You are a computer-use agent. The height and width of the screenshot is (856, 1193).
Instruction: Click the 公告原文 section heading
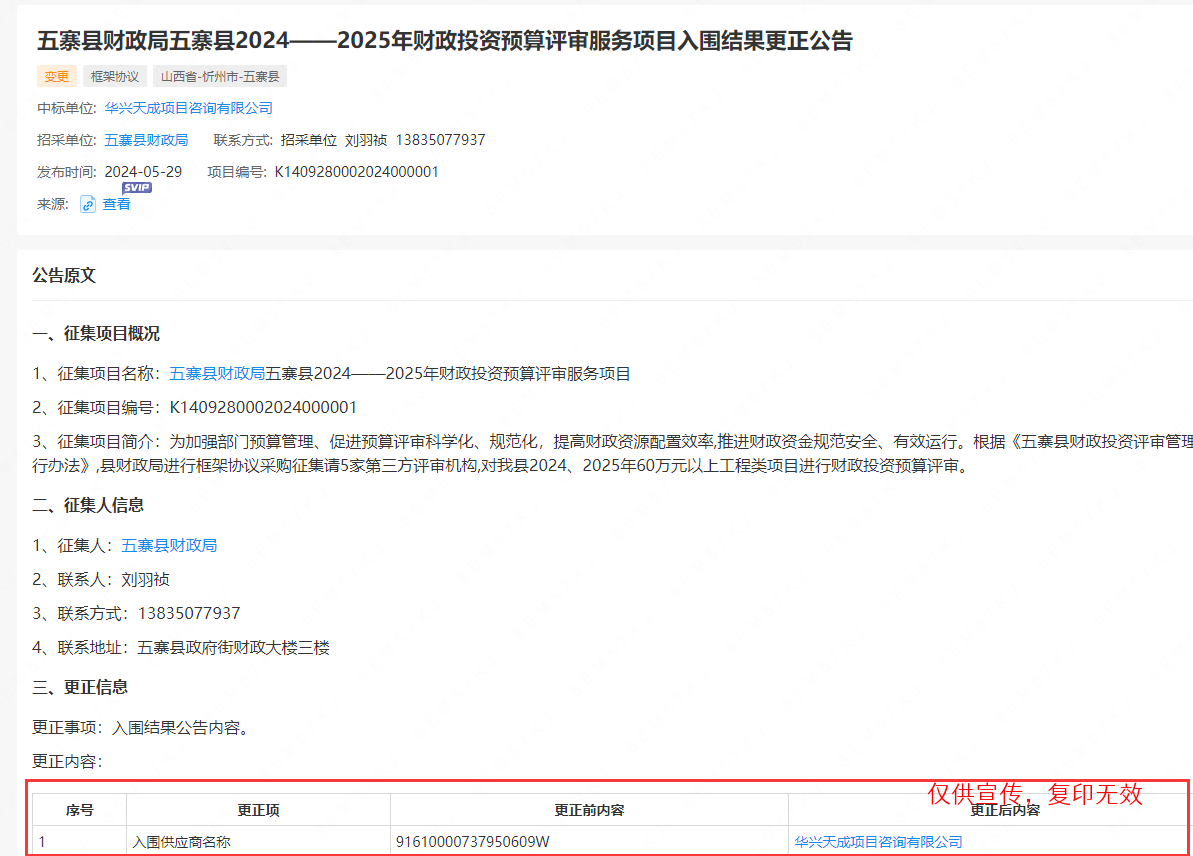64,275
